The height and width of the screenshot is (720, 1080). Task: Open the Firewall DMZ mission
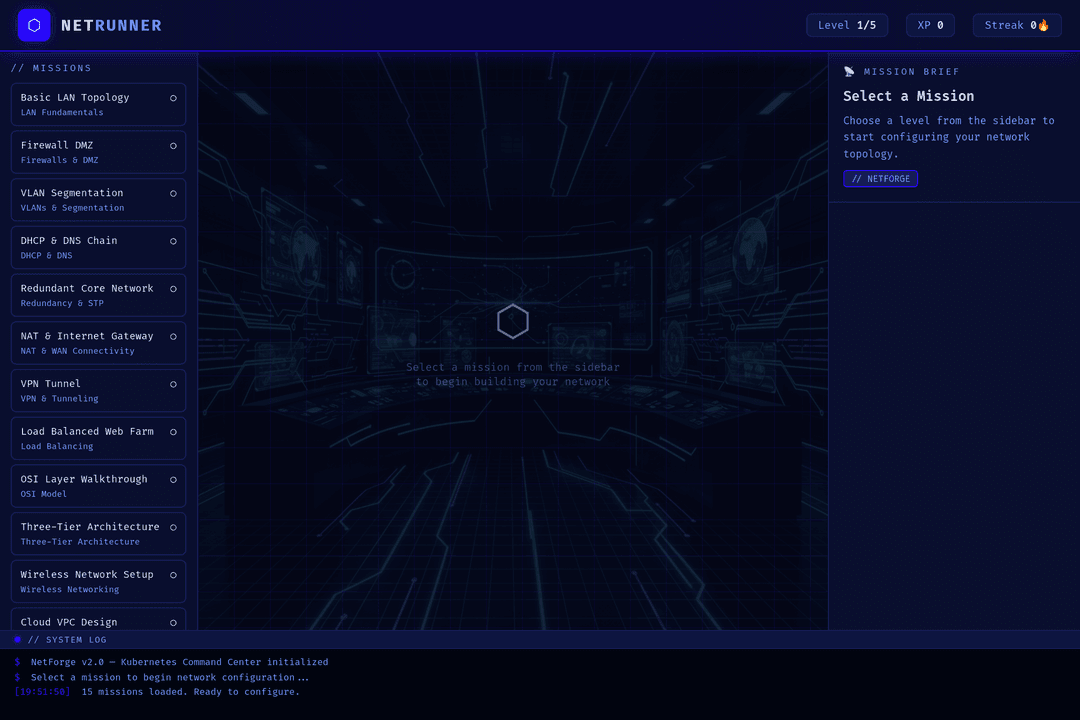pyautogui.click(x=98, y=152)
